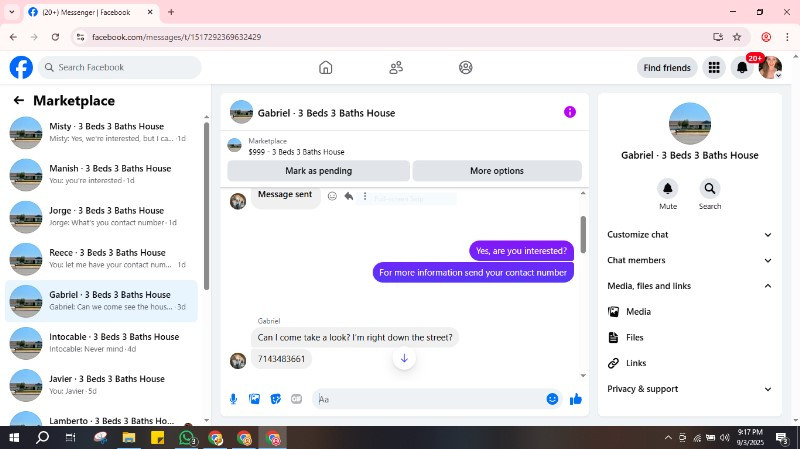
Task: Open Windows taskbar search
Action: (x=42, y=438)
